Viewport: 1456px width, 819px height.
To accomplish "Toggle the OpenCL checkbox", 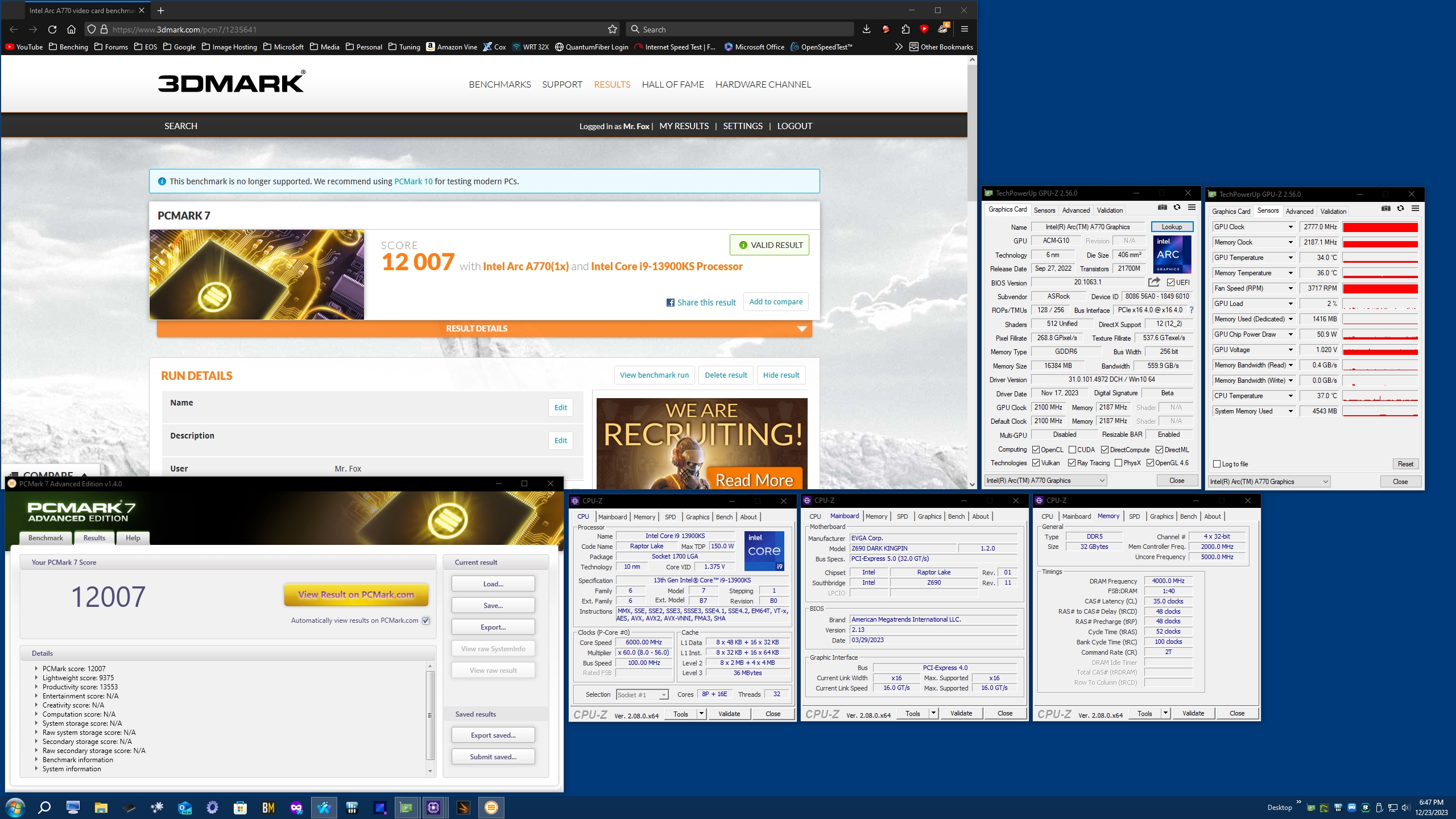I will click(1036, 450).
